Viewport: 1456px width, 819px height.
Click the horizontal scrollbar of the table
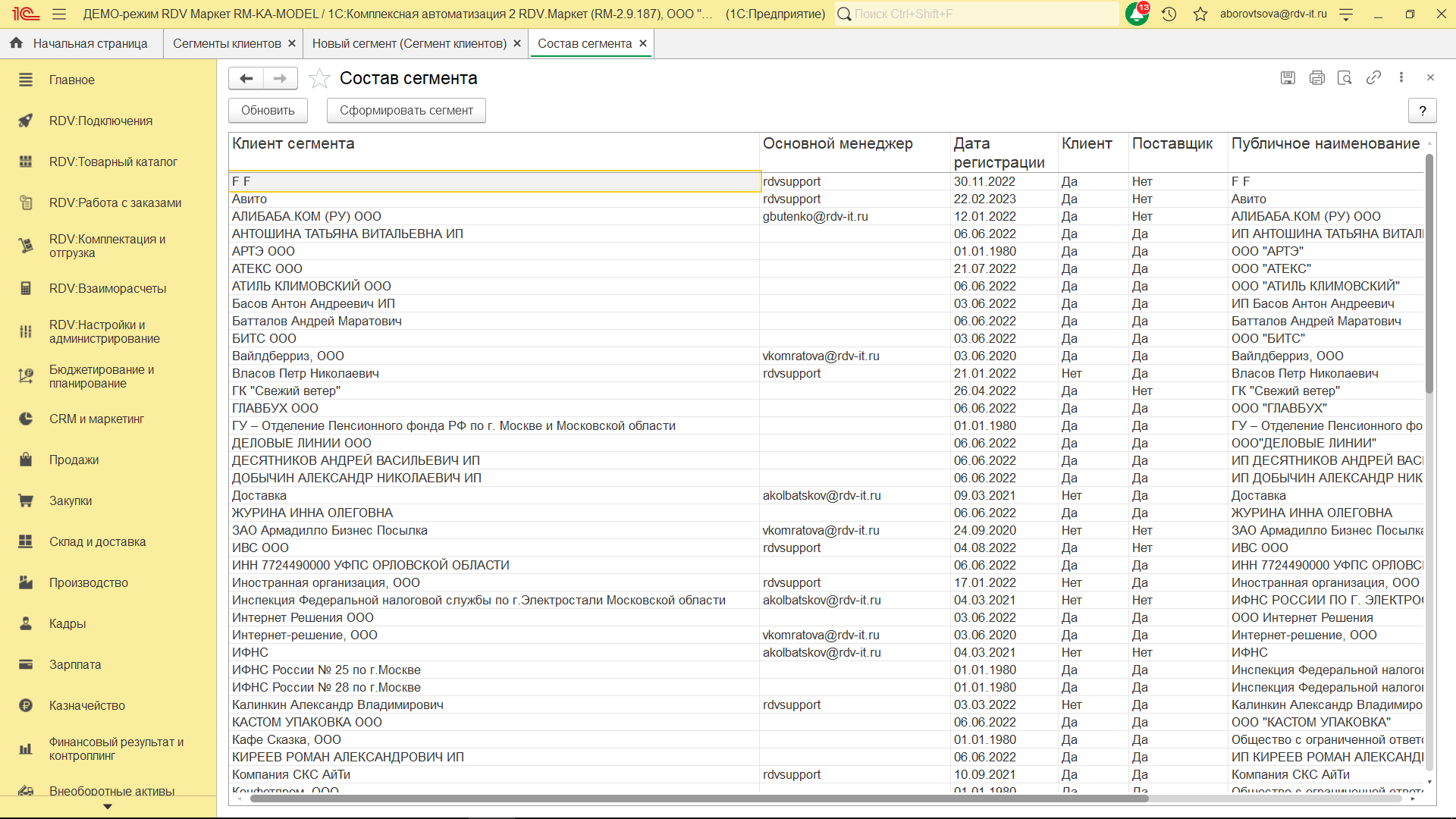(698, 798)
